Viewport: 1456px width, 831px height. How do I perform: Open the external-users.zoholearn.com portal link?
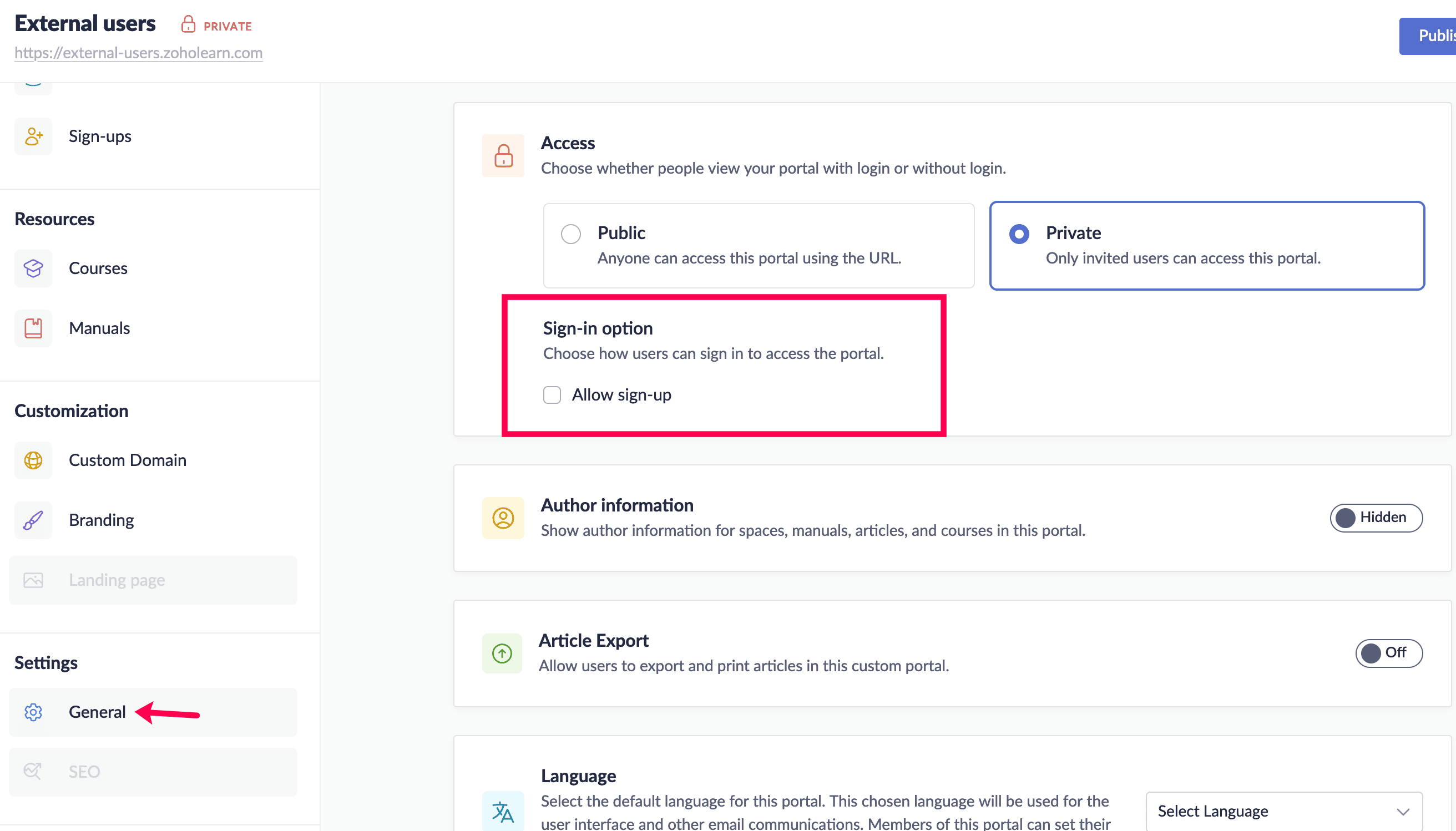(x=138, y=53)
